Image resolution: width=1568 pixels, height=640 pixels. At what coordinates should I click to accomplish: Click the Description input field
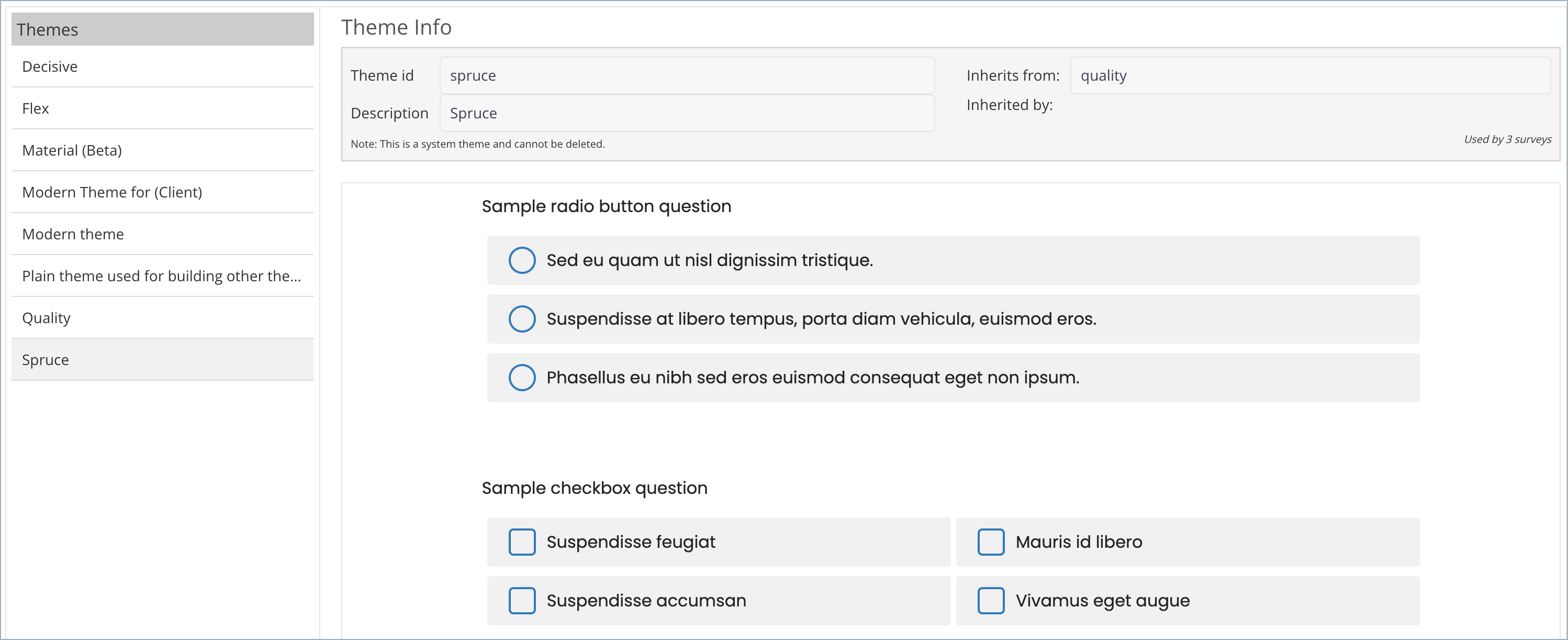(687, 113)
